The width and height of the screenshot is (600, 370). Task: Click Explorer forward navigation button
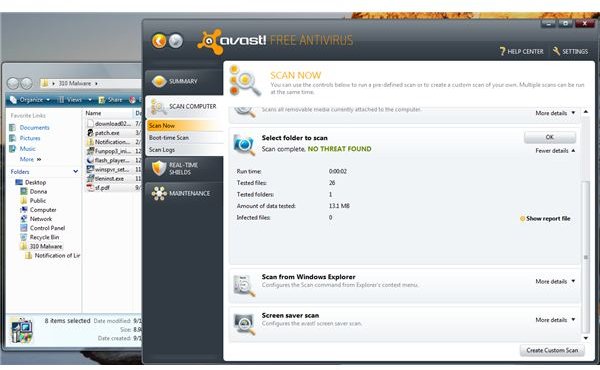click(x=26, y=83)
